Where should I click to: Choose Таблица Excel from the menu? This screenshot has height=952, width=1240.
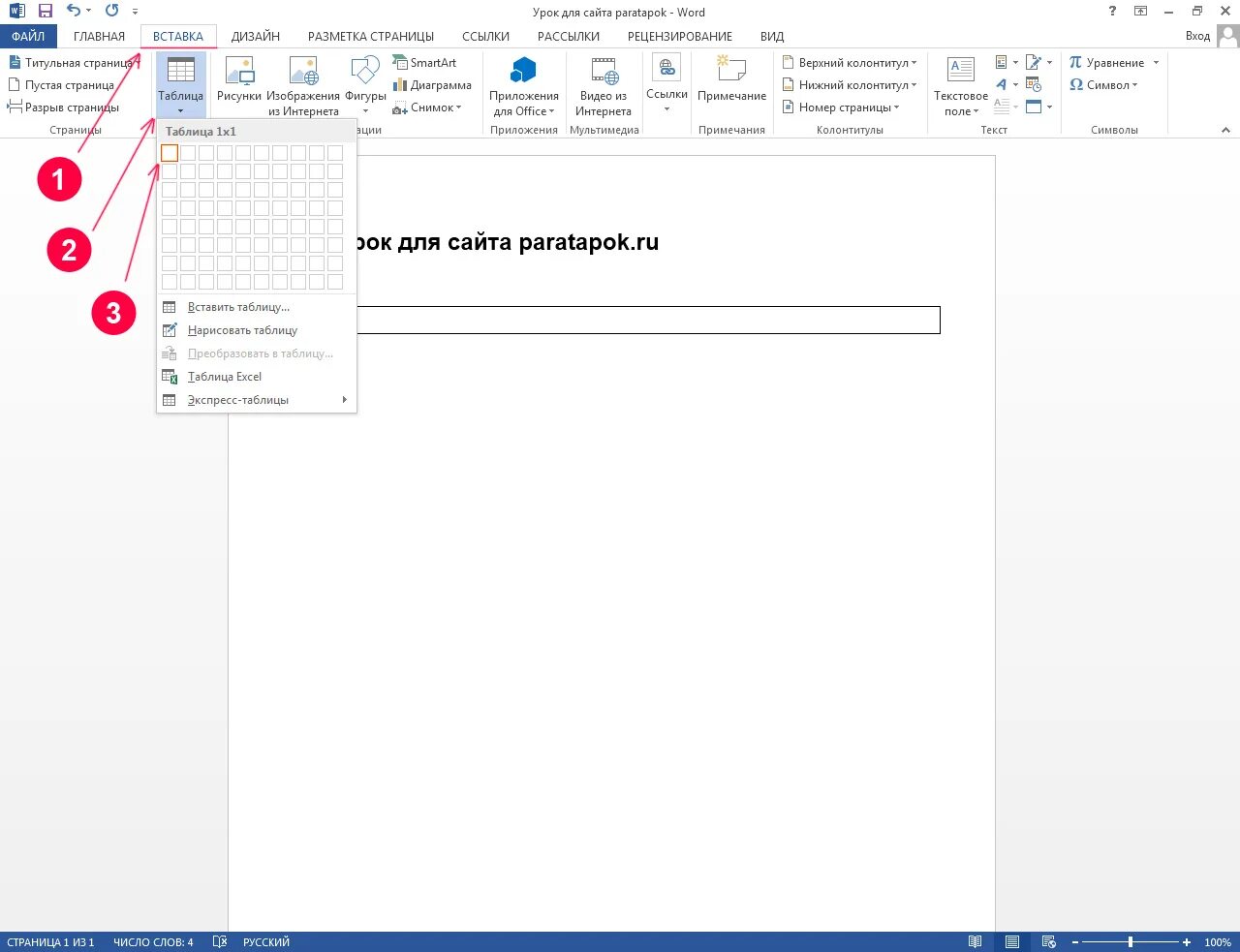[x=257, y=377]
